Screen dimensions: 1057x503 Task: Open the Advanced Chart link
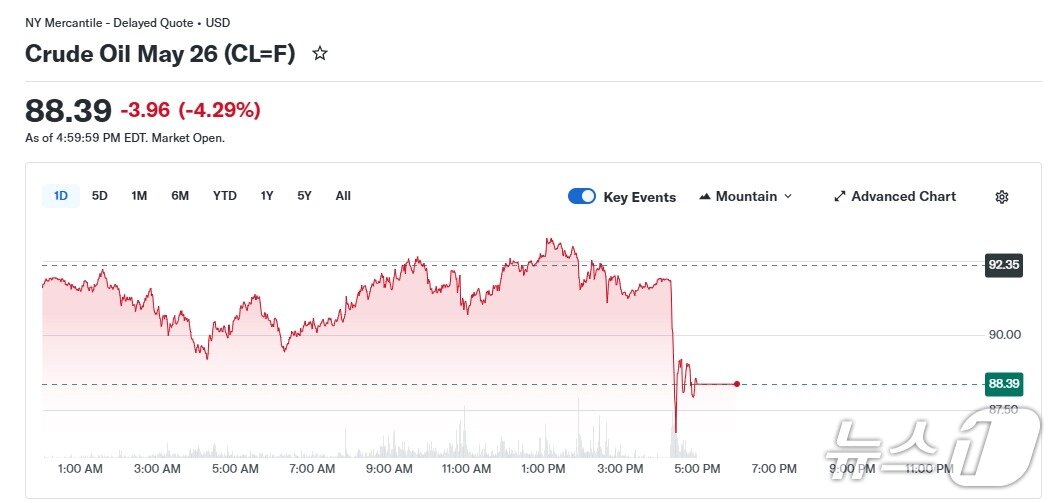[903, 197]
